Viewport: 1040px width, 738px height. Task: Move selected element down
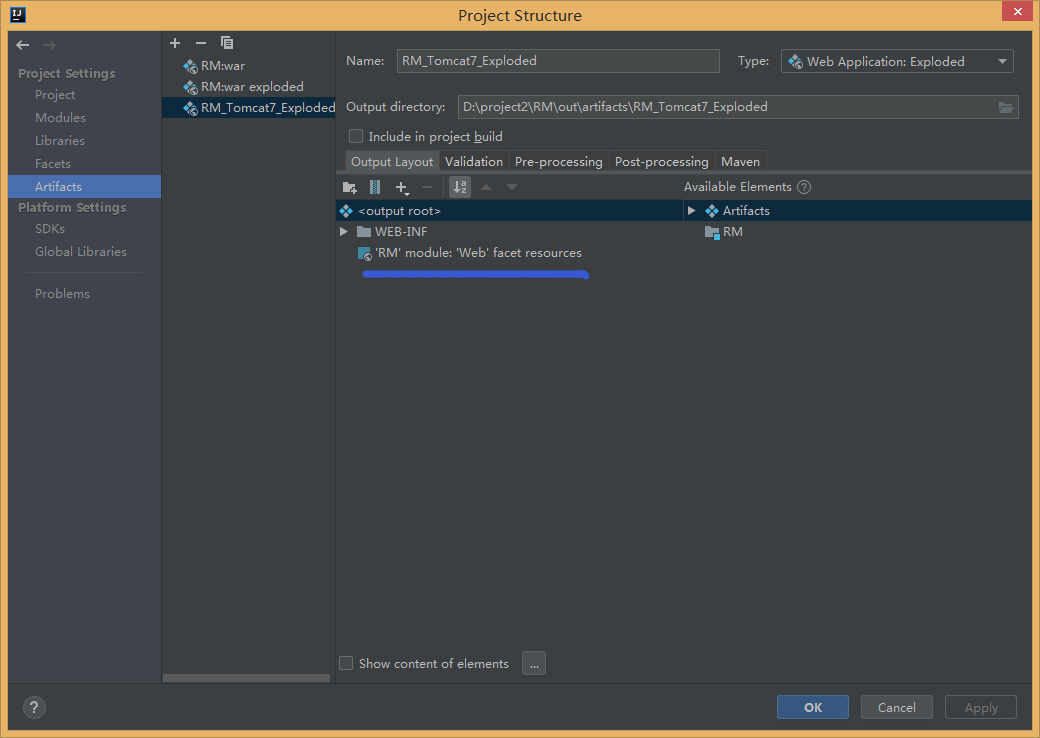click(x=512, y=188)
